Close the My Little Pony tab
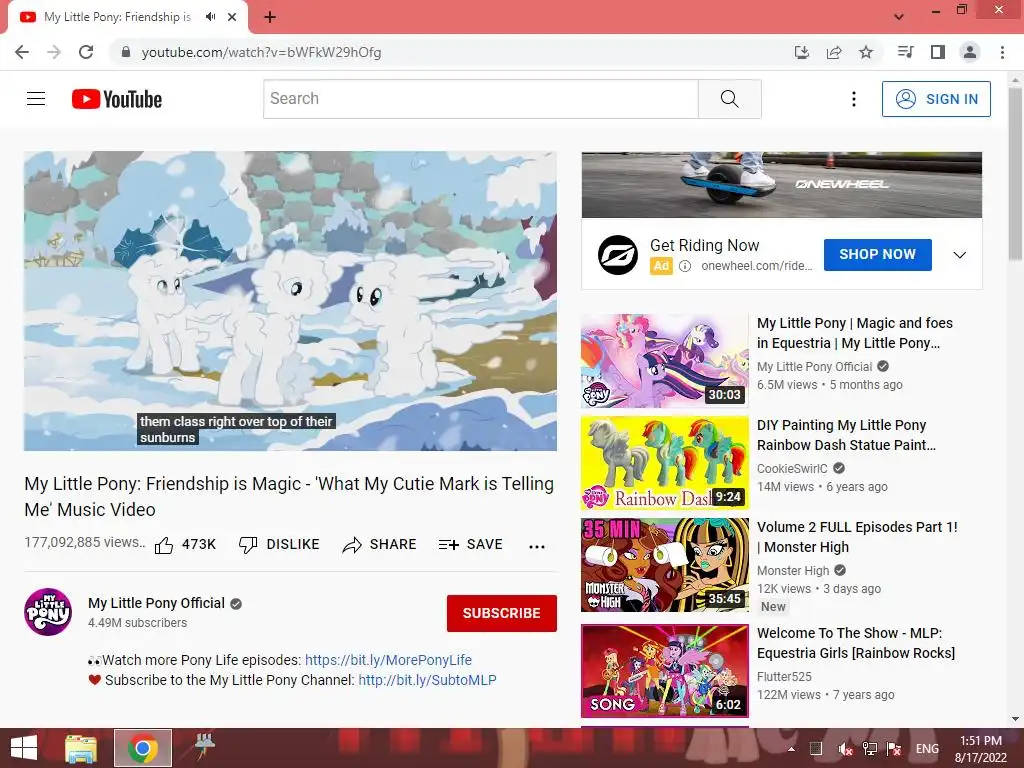 tap(232, 17)
